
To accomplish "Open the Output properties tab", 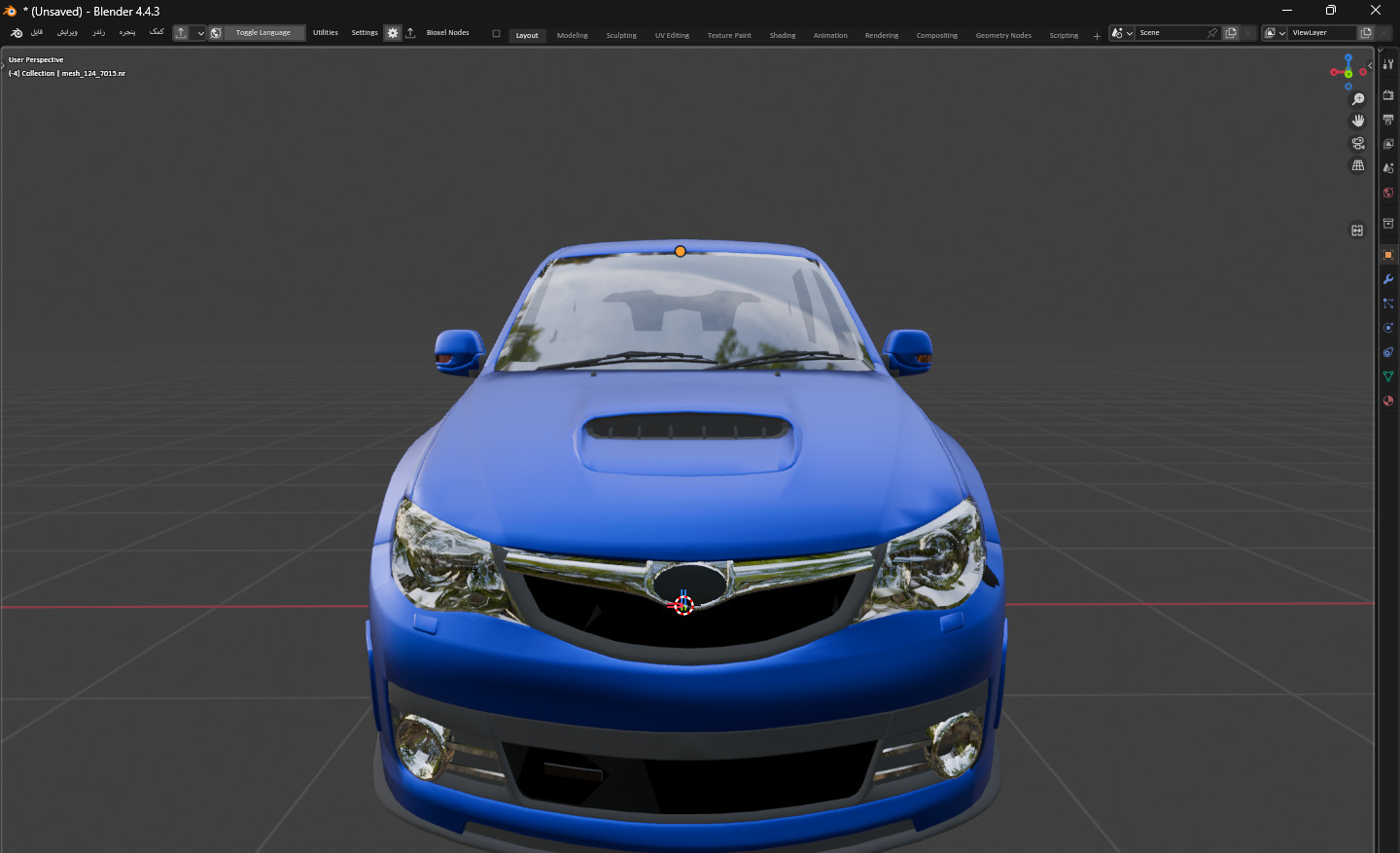I will pyautogui.click(x=1388, y=120).
